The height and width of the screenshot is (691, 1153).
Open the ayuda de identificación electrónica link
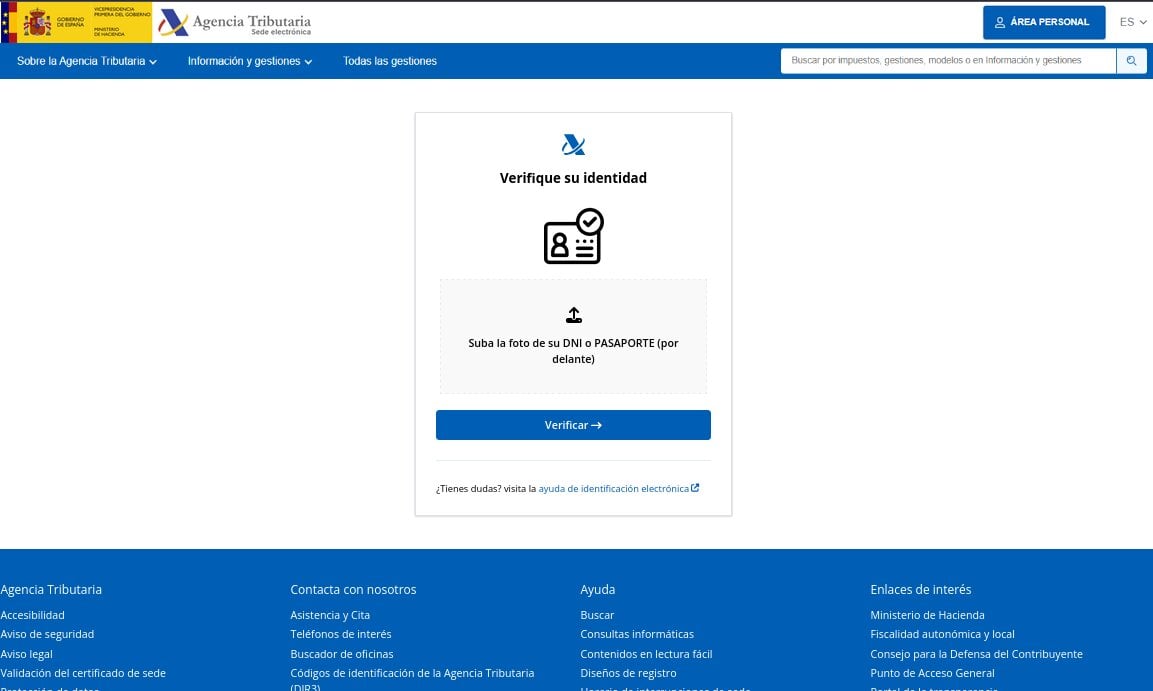coord(613,488)
